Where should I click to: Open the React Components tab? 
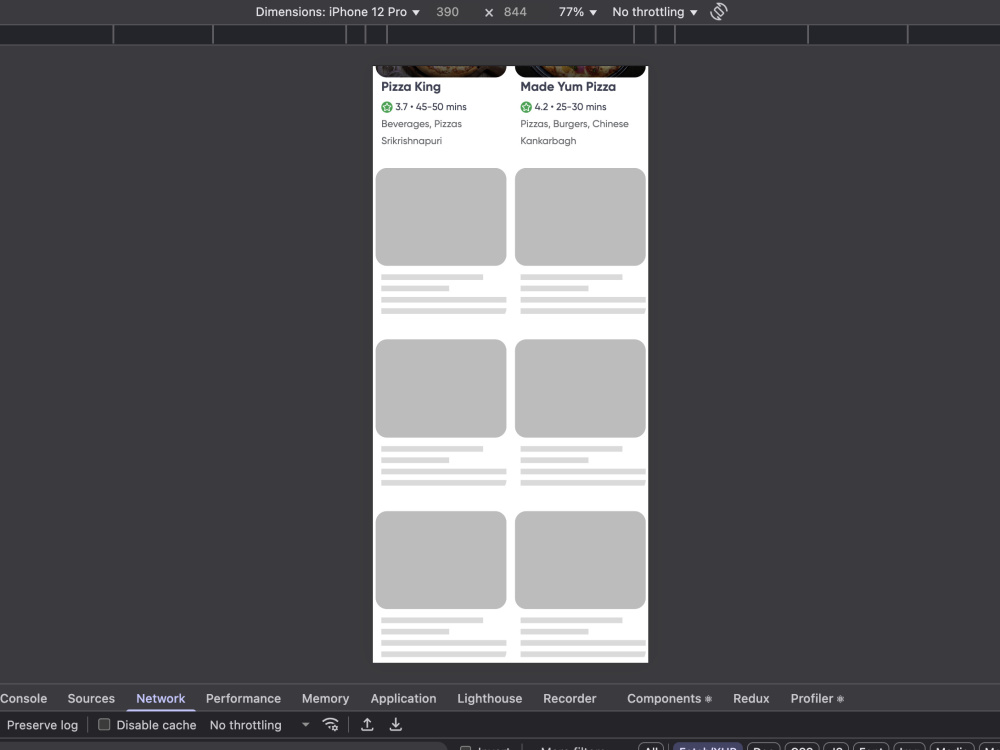669,698
